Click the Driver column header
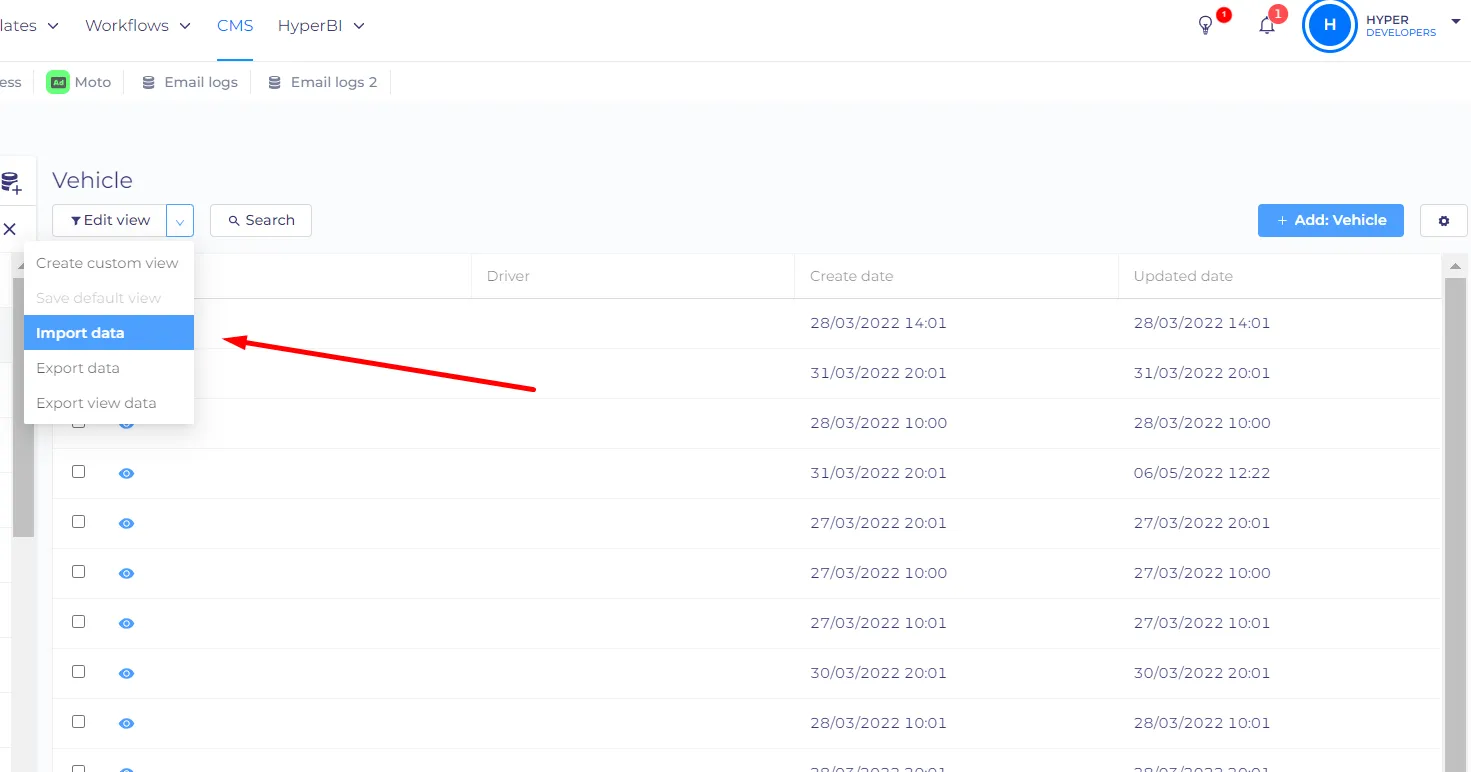1471x772 pixels. (x=633, y=276)
